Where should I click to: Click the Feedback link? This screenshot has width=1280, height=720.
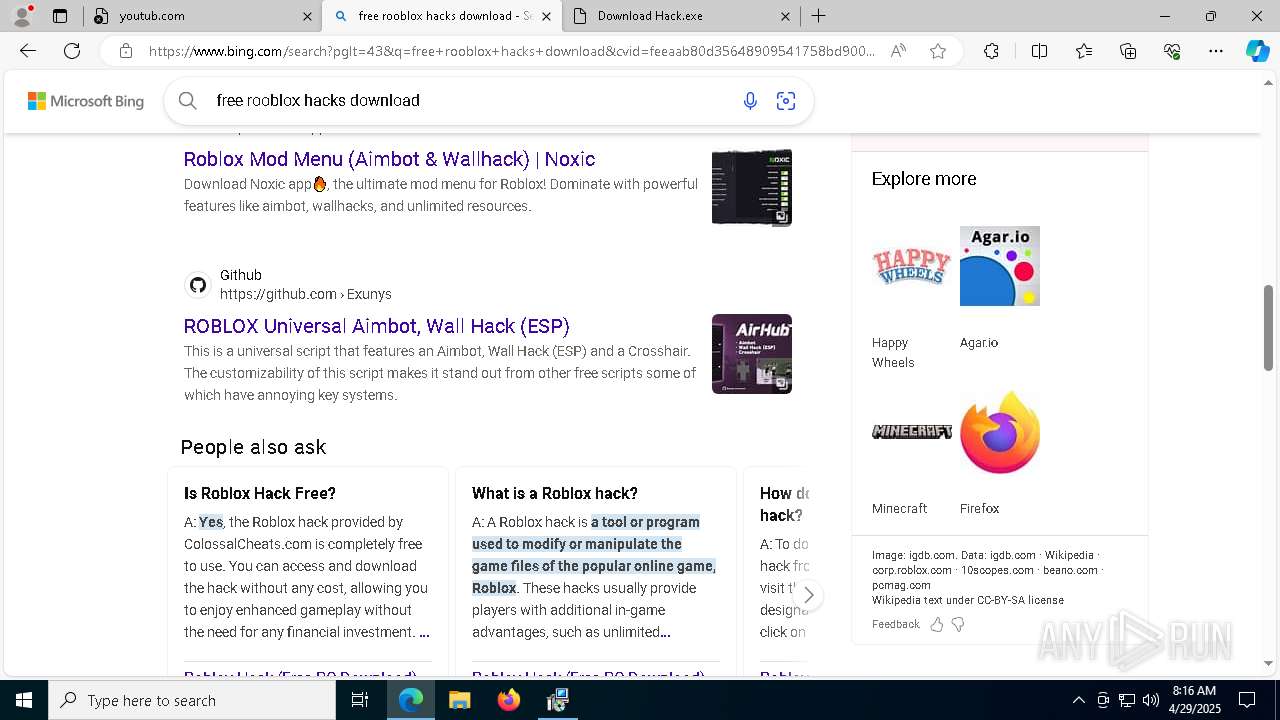[895, 624]
